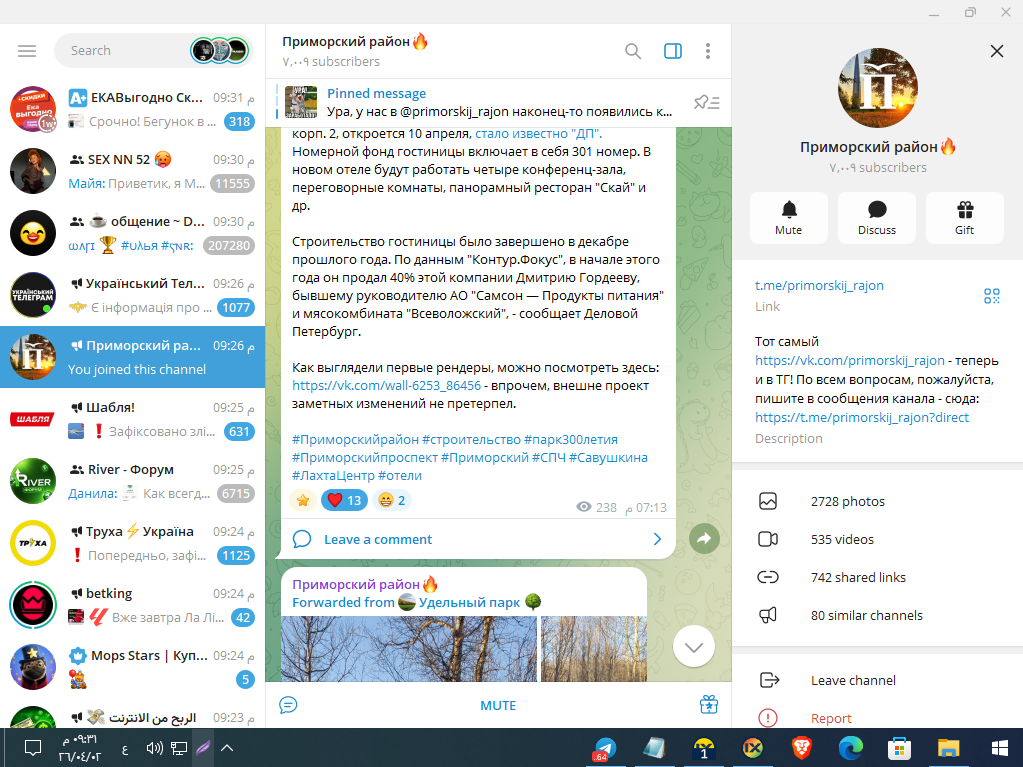Click Leave channel
Image resolution: width=1023 pixels, height=767 pixels.
[878, 680]
